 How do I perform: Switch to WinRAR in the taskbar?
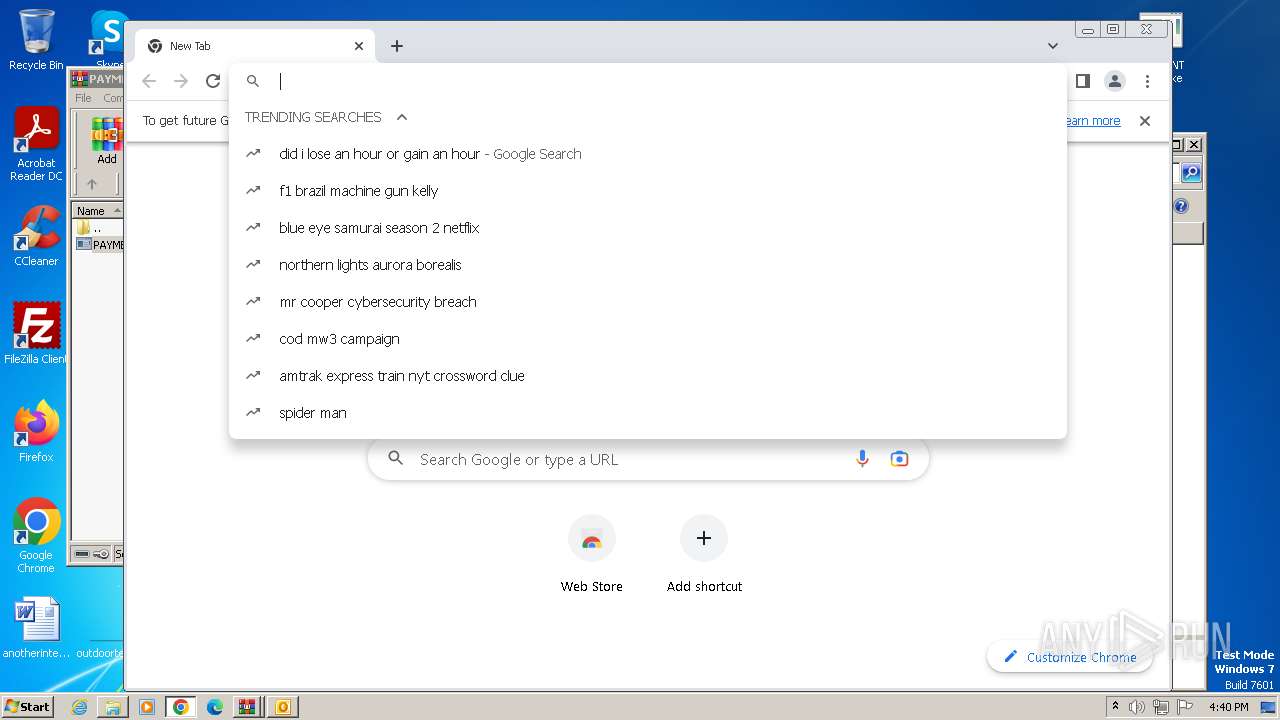pos(247,707)
